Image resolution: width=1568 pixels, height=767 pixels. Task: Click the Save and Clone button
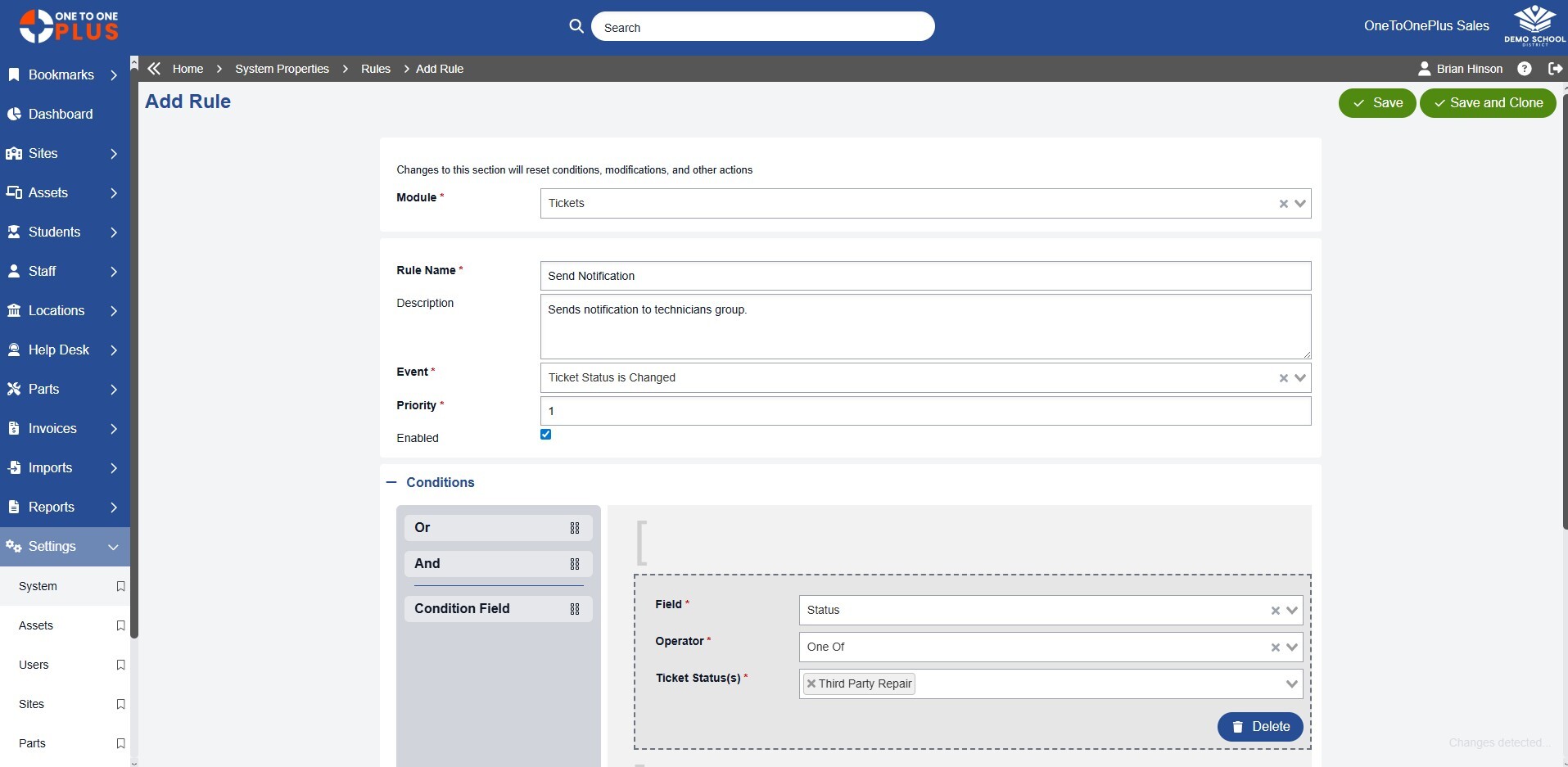[1487, 103]
